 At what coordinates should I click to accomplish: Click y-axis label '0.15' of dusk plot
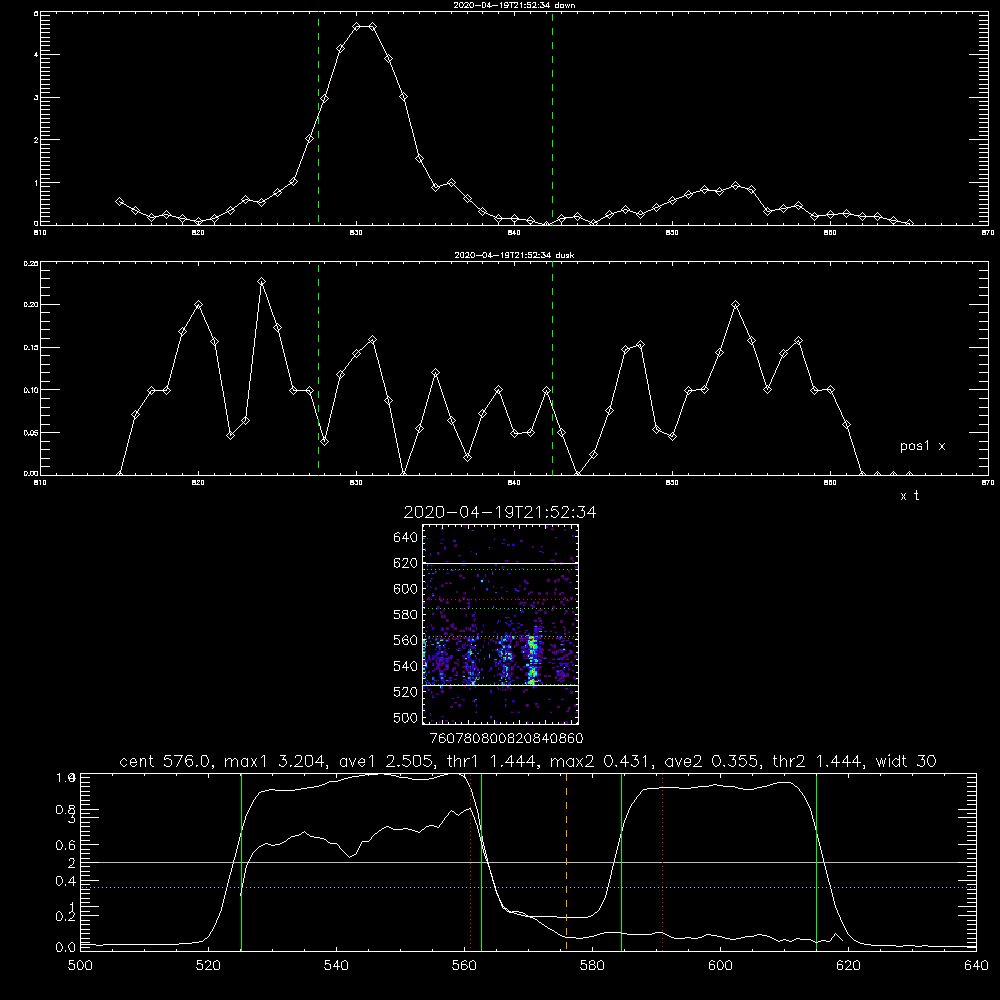pyautogui.click(x=31, y=348)
